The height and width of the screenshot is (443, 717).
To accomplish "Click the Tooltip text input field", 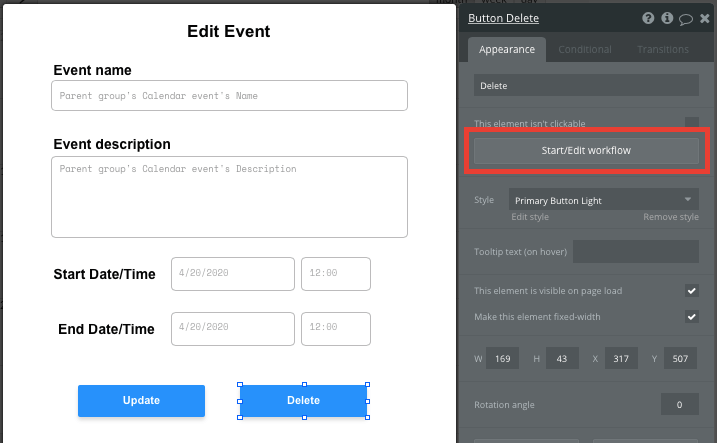I will tap(636, 251).
